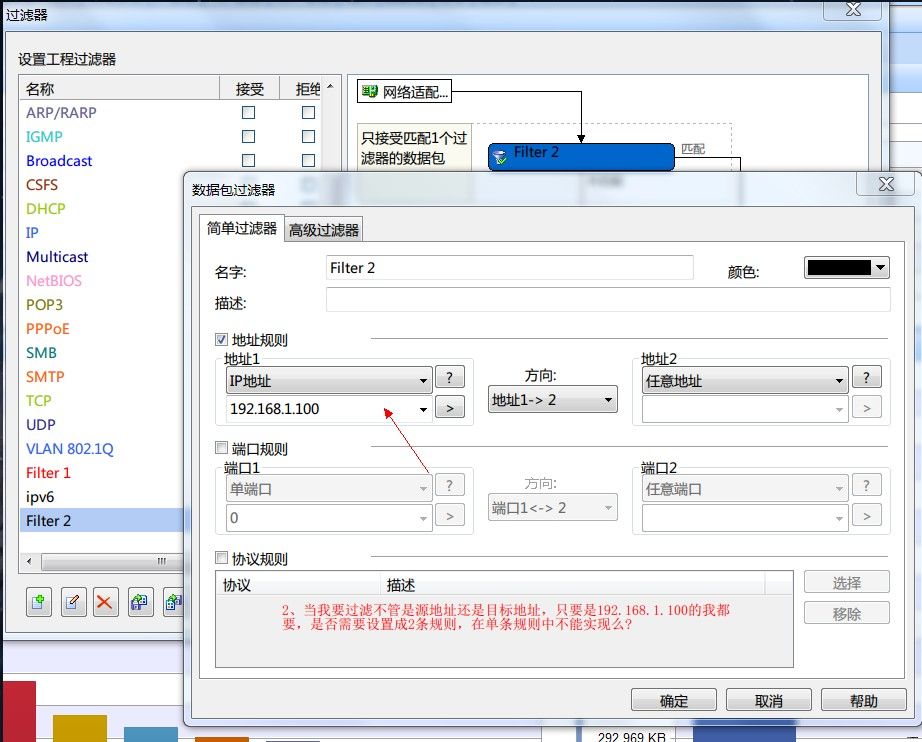Viewport: 922px width, 742px height.
Task: Switch to the 高级过滤器 tab
Action: click(x=323, y=230)
